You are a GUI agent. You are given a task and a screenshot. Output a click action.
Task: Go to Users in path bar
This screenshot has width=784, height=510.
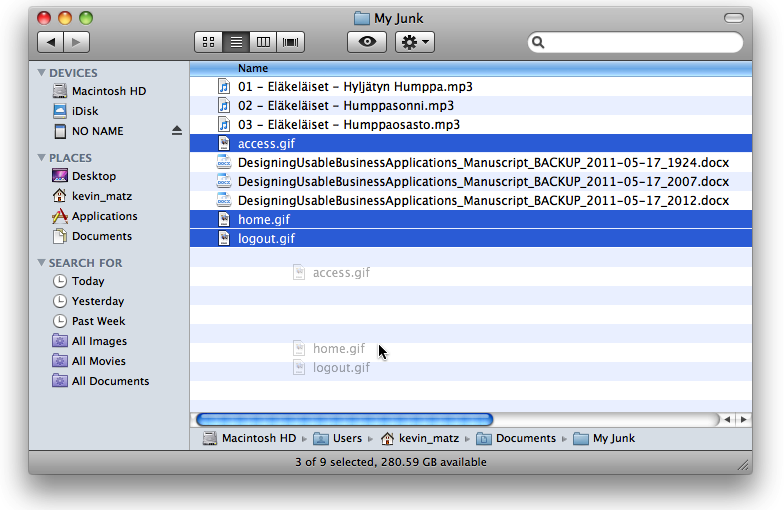point(338,438)
